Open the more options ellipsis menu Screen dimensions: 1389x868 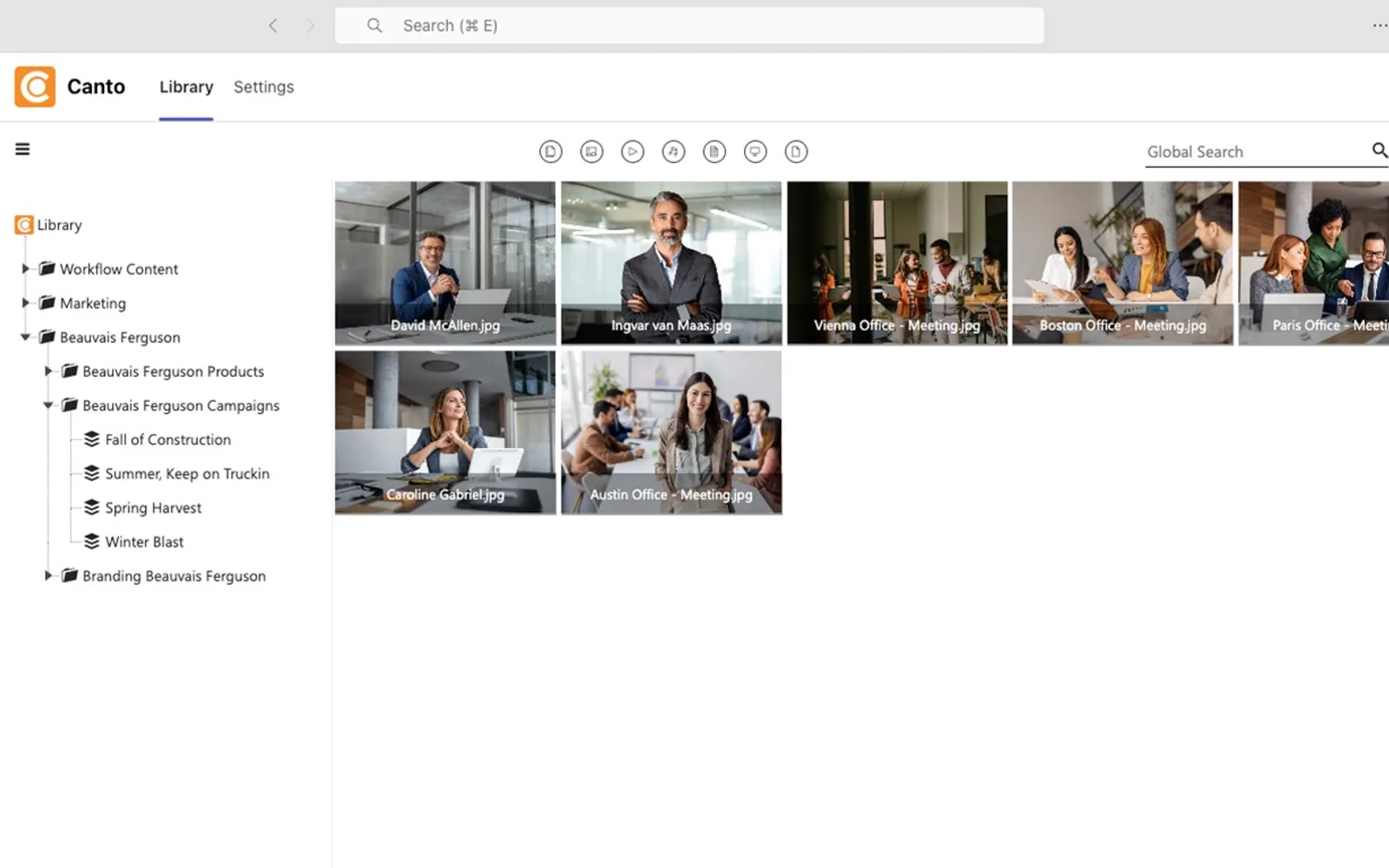1379,26
